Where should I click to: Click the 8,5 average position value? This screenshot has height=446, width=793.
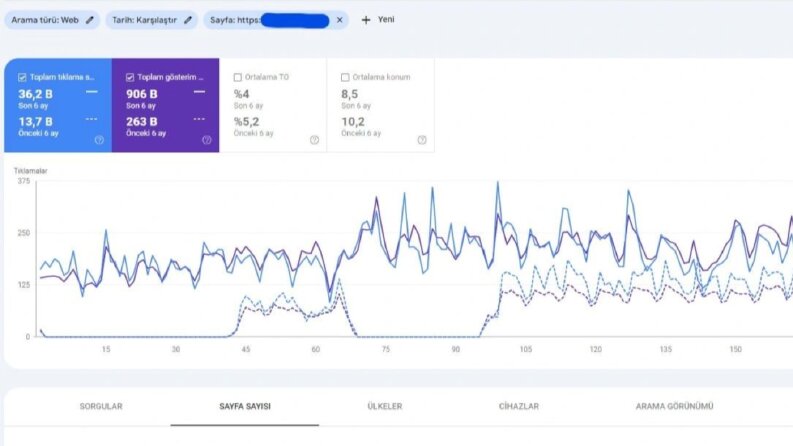(x=349, y=94)
